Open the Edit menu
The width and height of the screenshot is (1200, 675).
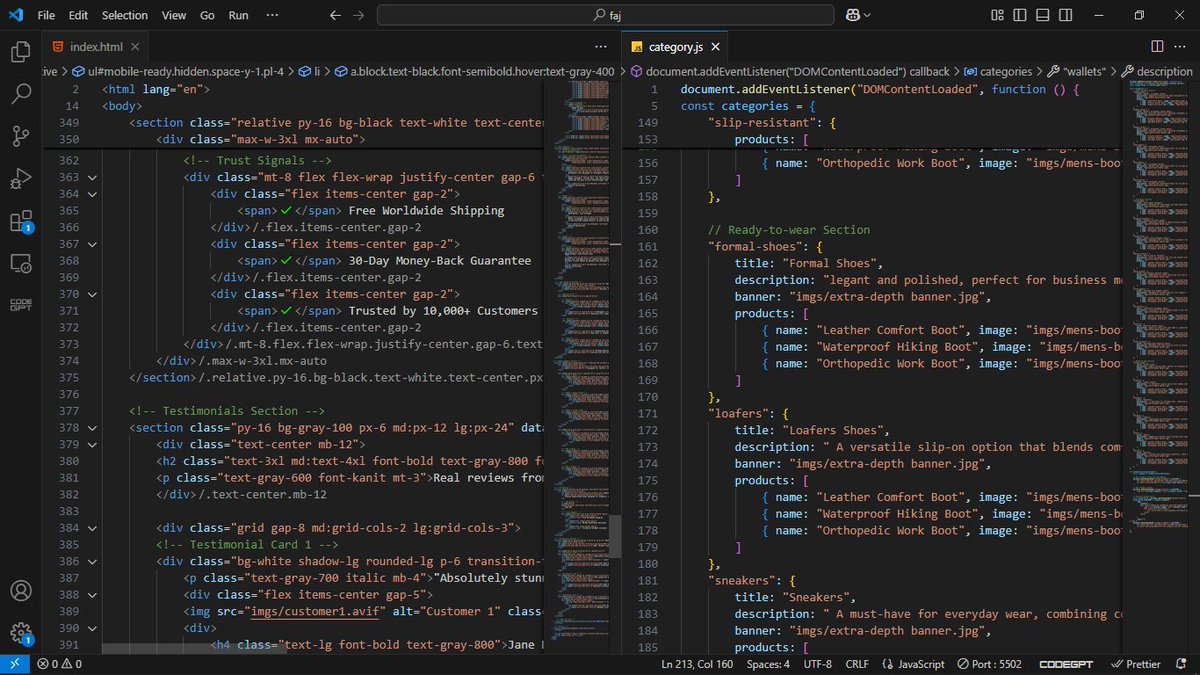[x=79, y=15]
